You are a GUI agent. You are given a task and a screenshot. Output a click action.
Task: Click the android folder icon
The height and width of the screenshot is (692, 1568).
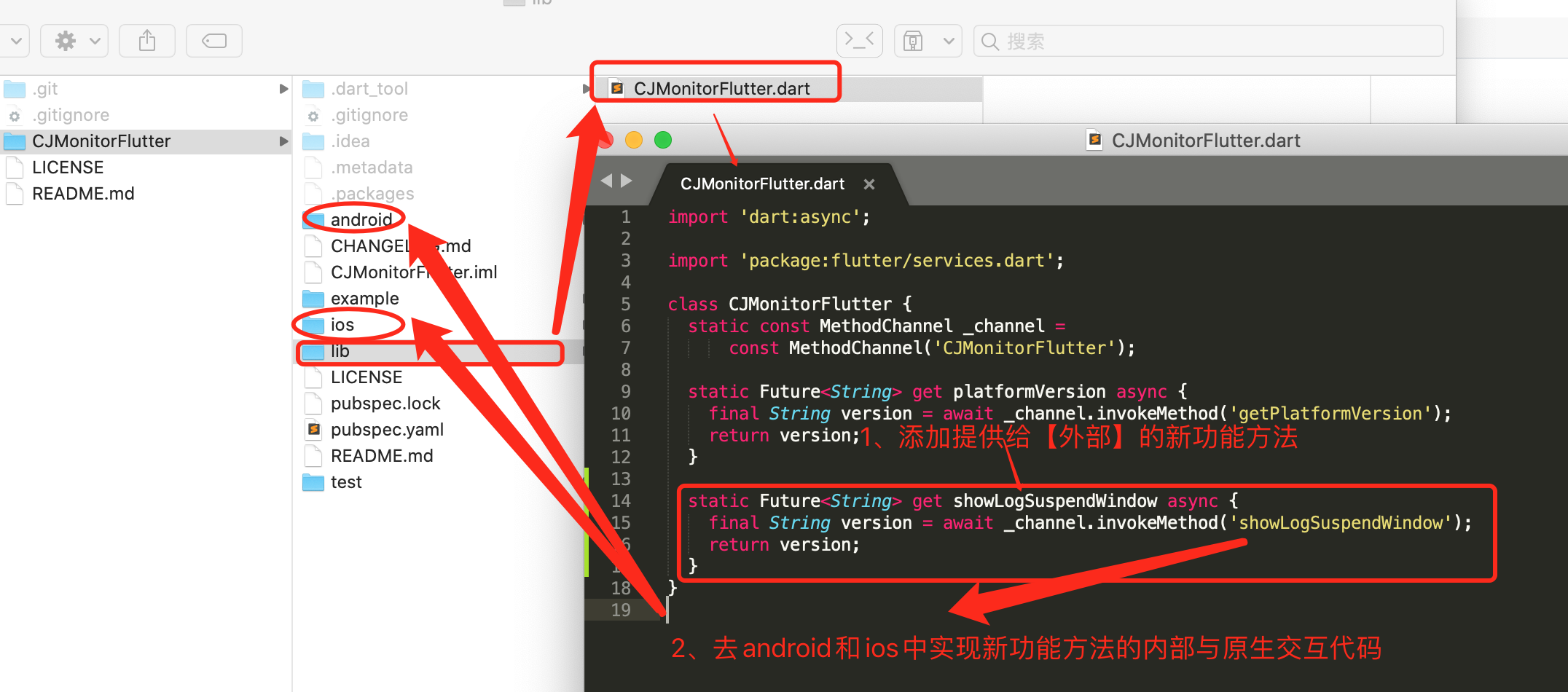tap(313, 220)
